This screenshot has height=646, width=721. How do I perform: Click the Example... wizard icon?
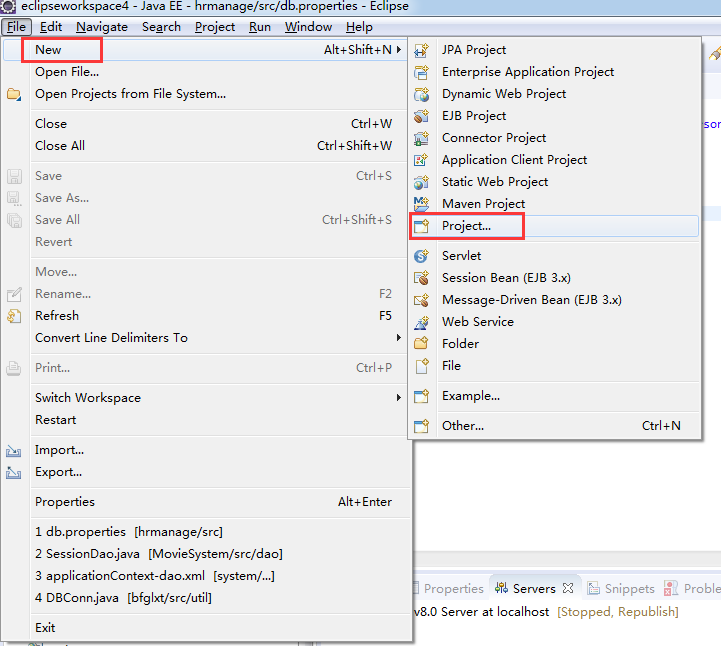point(421,396)
